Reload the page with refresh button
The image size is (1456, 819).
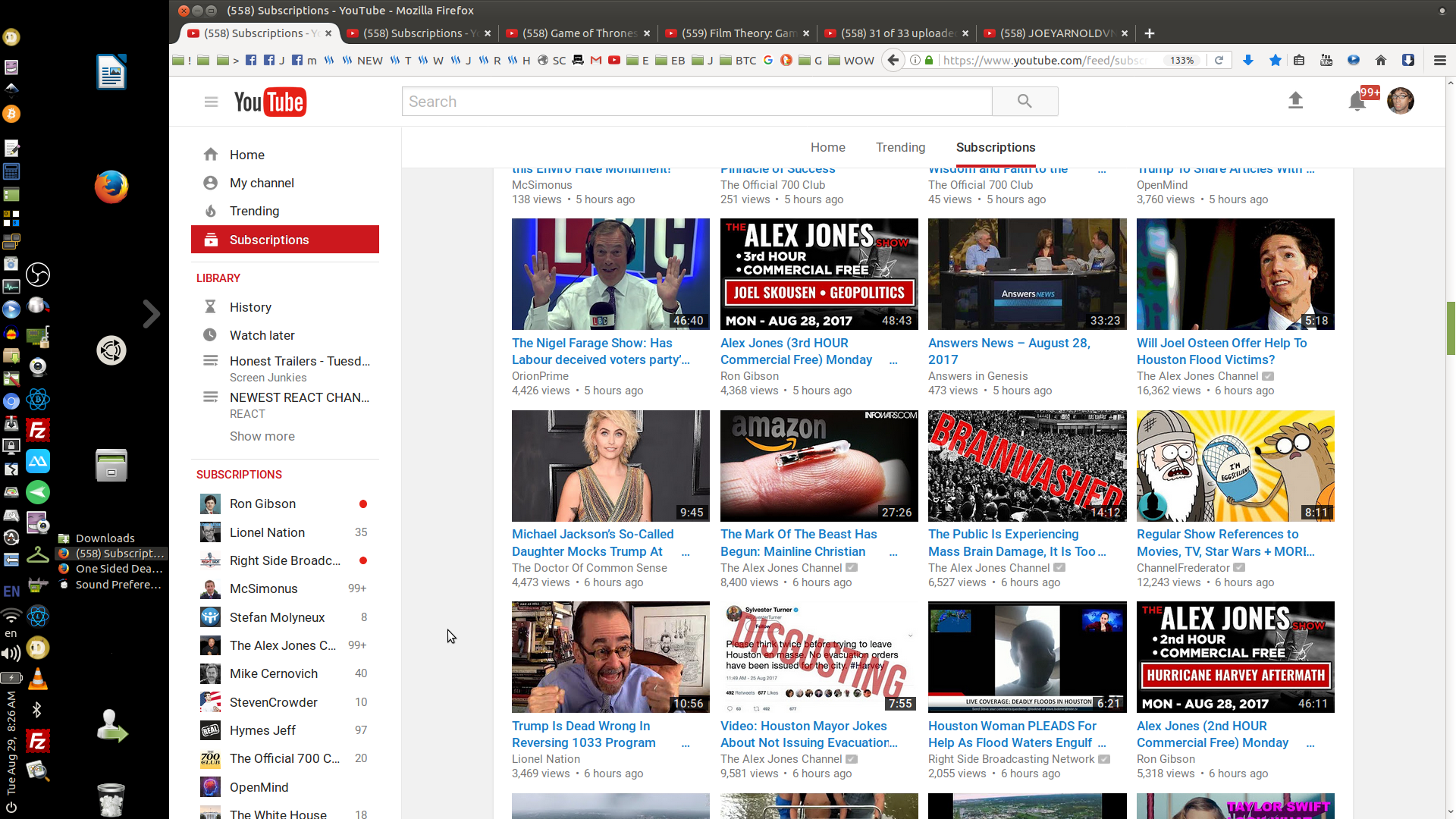pos(1219,60)
